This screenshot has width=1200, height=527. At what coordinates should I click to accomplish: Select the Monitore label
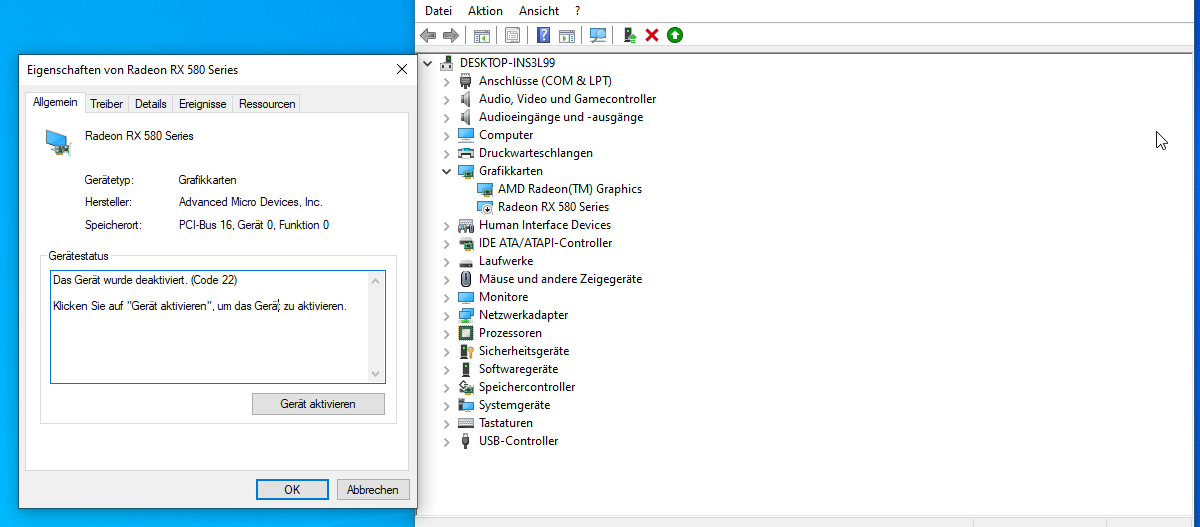coord(503,297)
